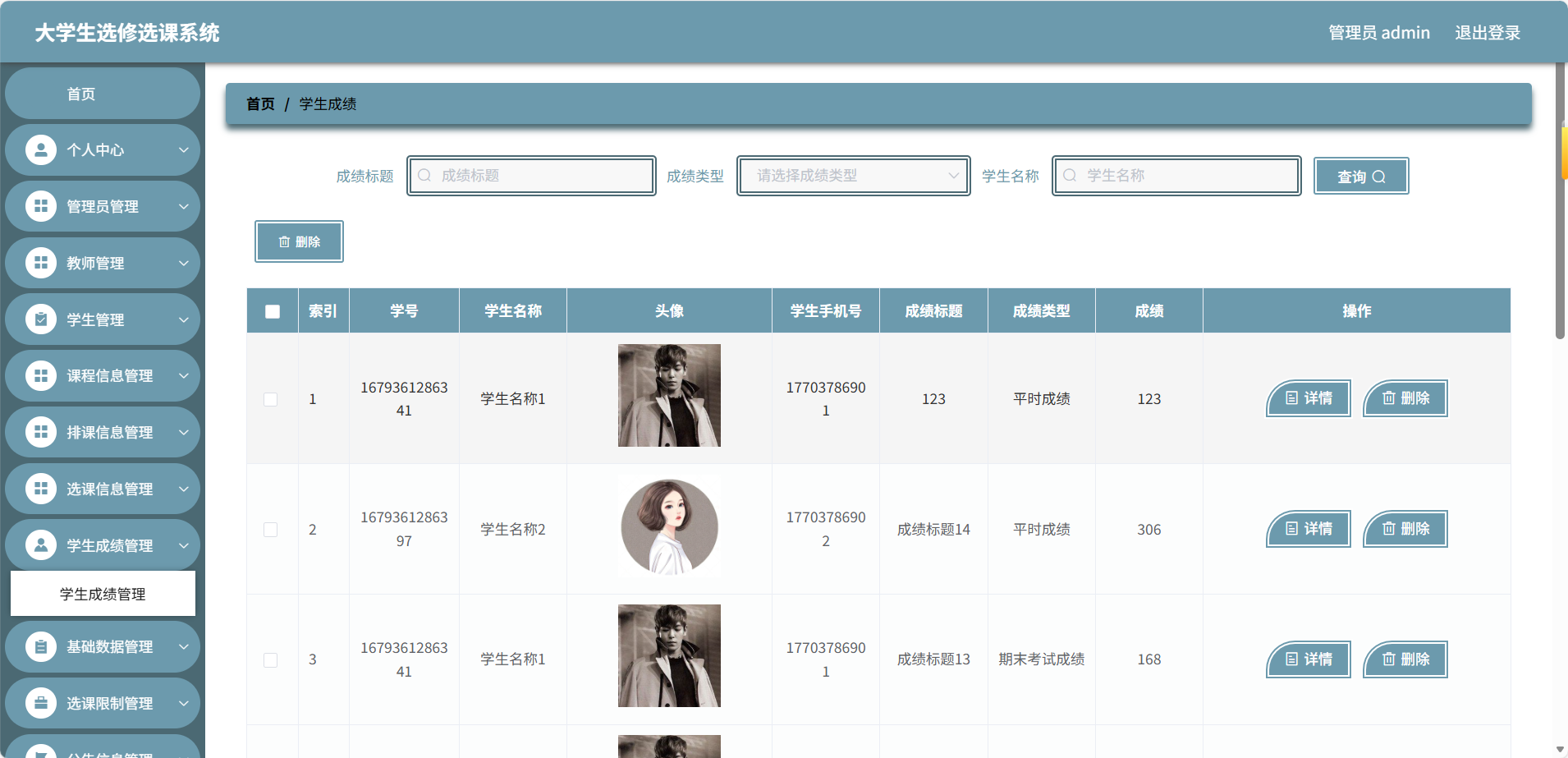The image size is (1568, 758).
Task: Click the 成绩标题 input field
Action: [531, 176]
